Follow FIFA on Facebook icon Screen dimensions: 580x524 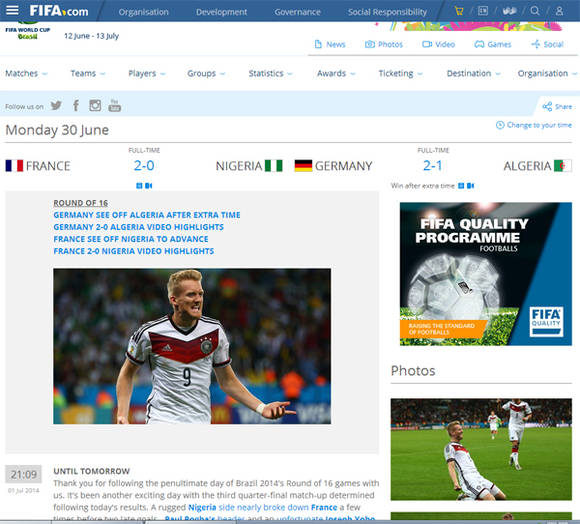[76, 106]
